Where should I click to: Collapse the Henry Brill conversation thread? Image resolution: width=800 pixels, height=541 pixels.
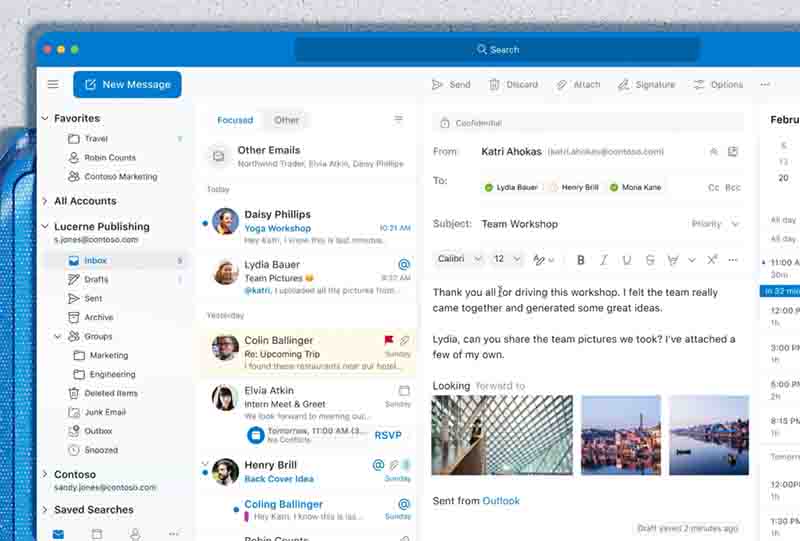point(205,464)
